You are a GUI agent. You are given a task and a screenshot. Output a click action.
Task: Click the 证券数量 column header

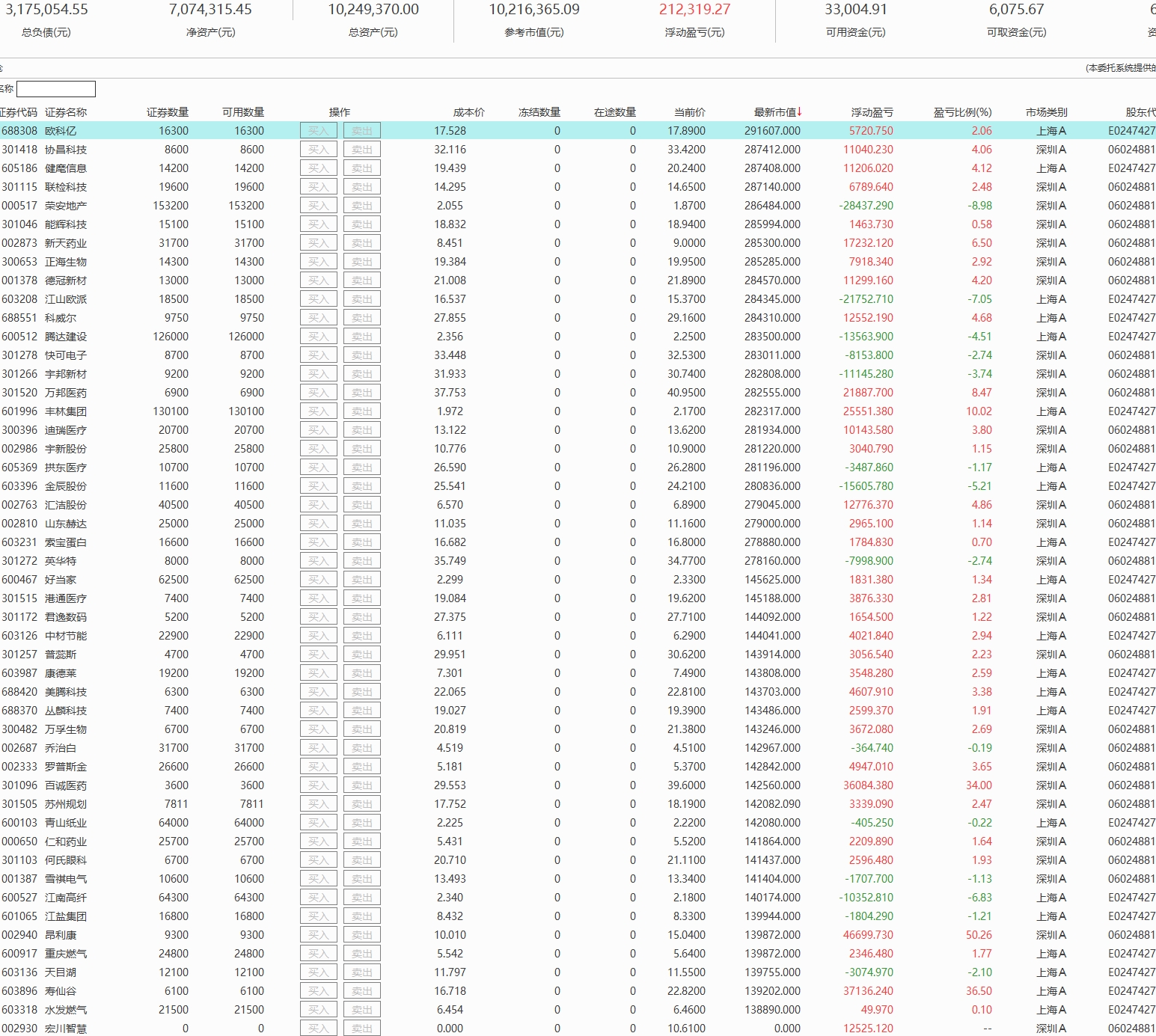[168, 112]
